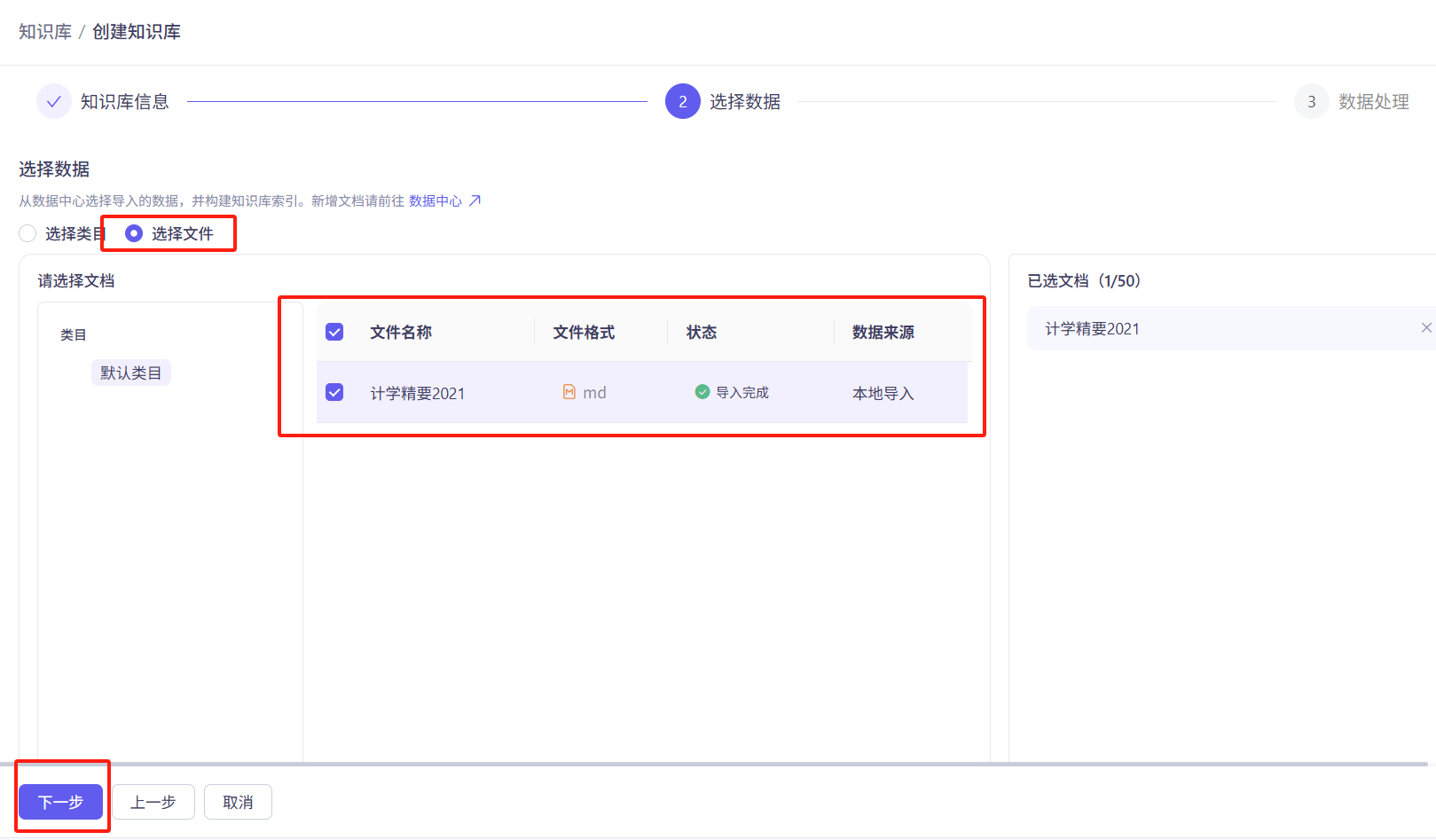This screenshot has width=1436, height=840.
Task: Open the 数据中心 link
Action: click(x=436, y=200)
